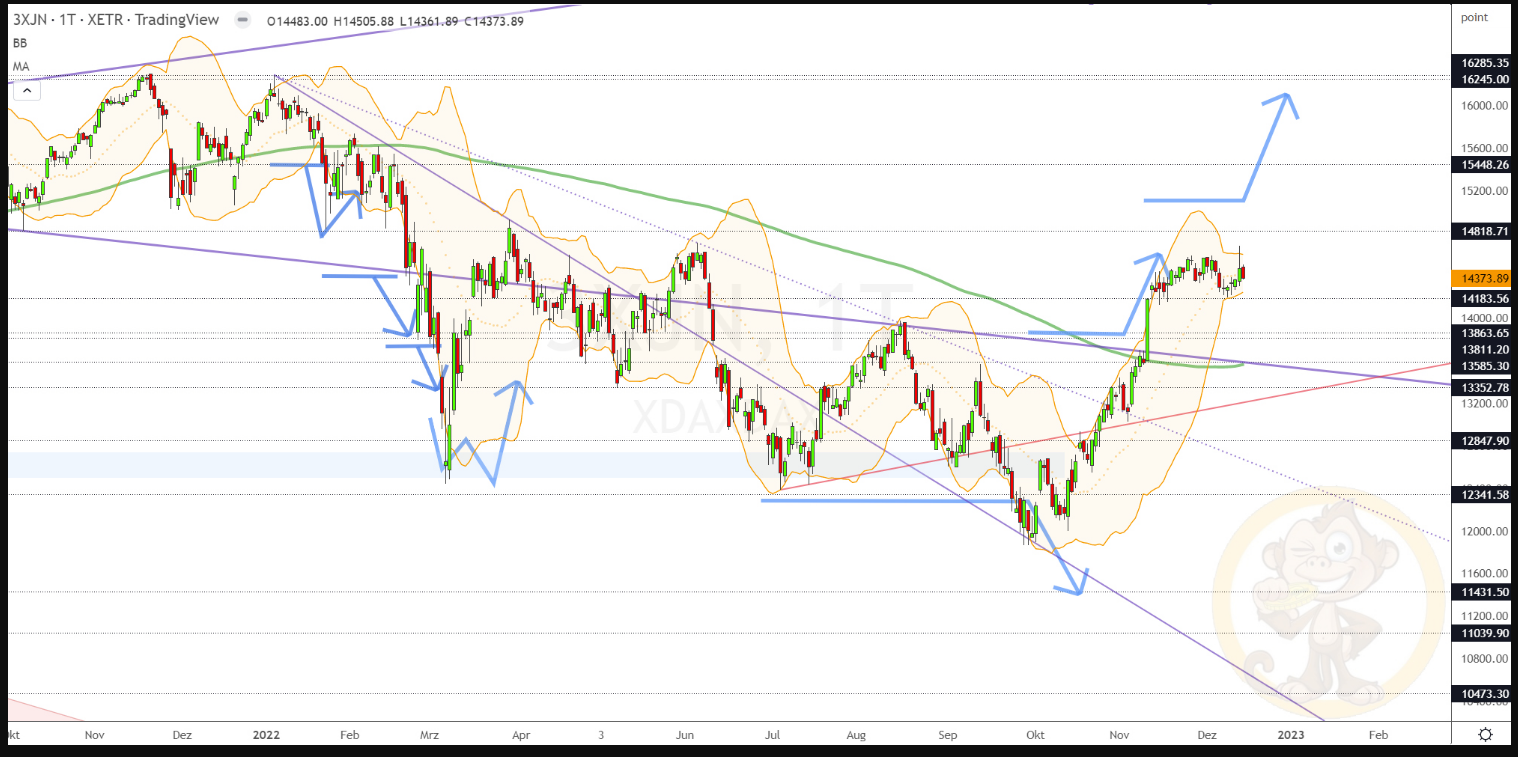Click the 15600.00 price axis tick

[x=1484, y=148]
